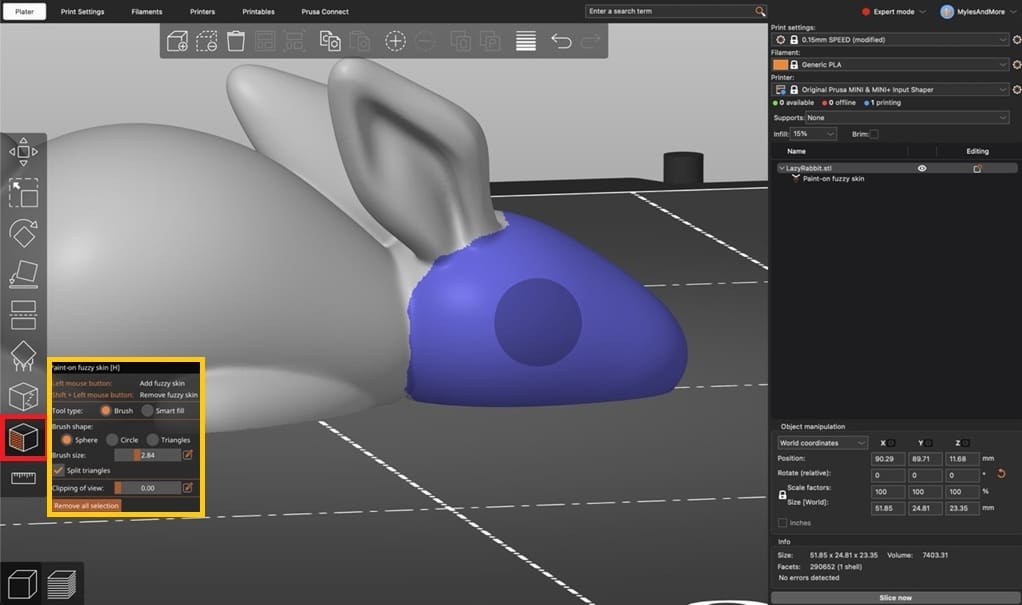Select the Triangles brush shape radio
Screen dimensions: 1022x605
tap(153, 440)
